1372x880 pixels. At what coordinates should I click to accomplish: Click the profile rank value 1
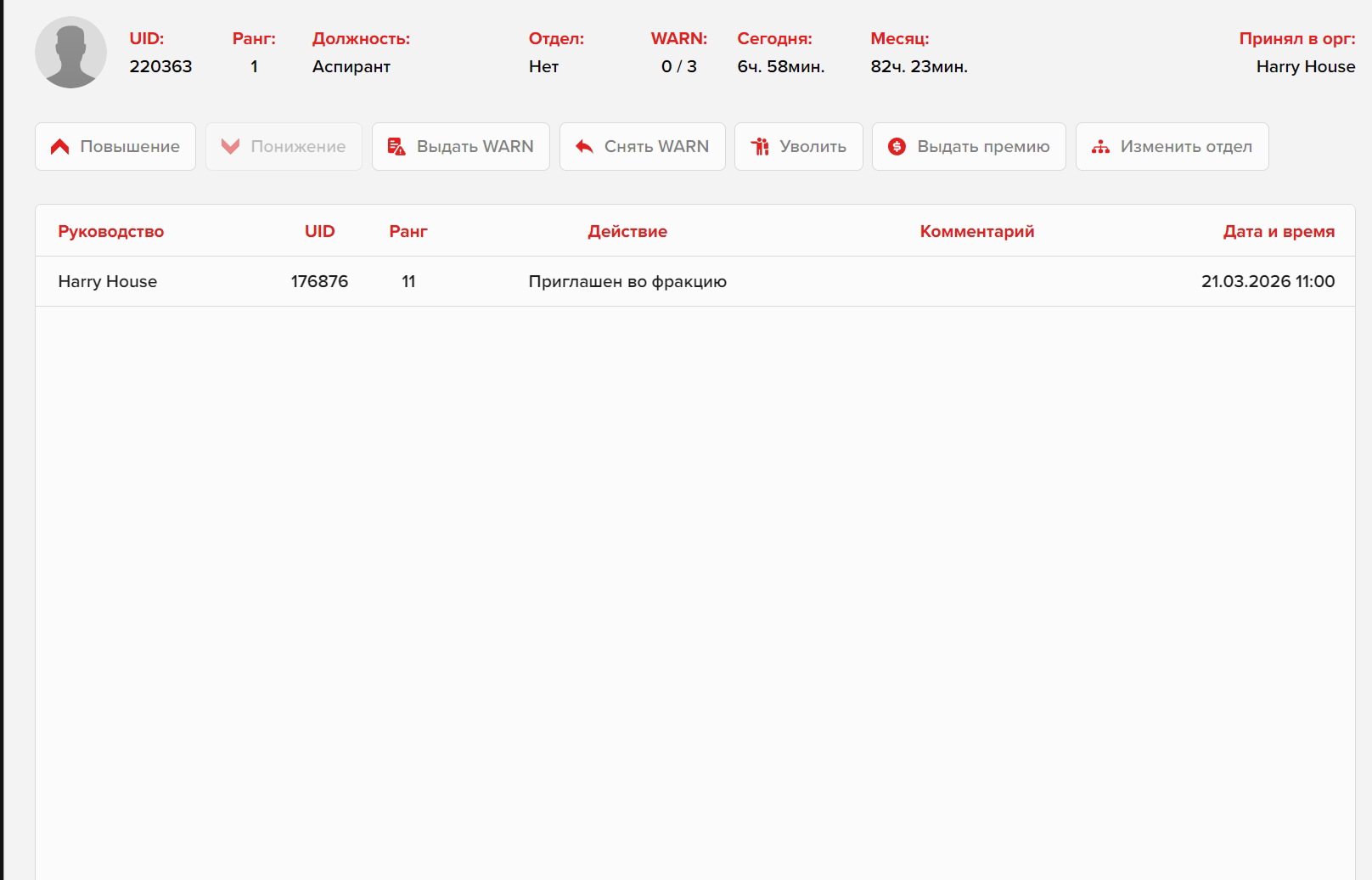coord(254,66)
